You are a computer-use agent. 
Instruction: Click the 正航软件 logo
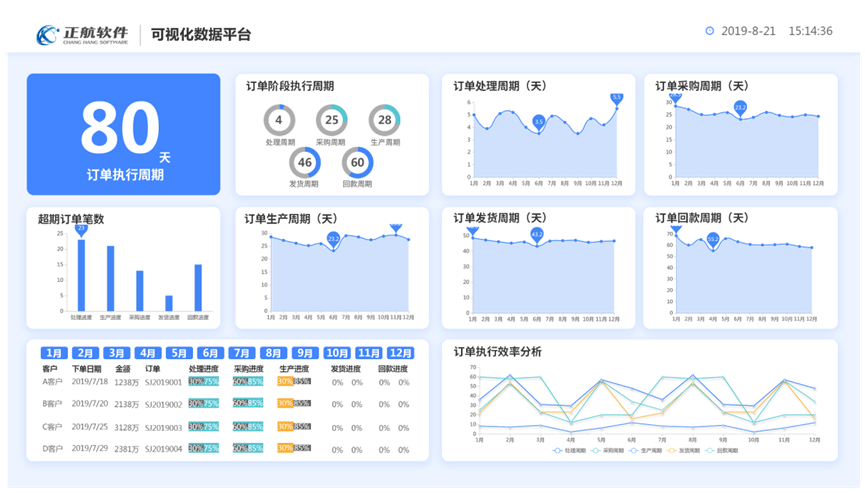tap(82, 34)
